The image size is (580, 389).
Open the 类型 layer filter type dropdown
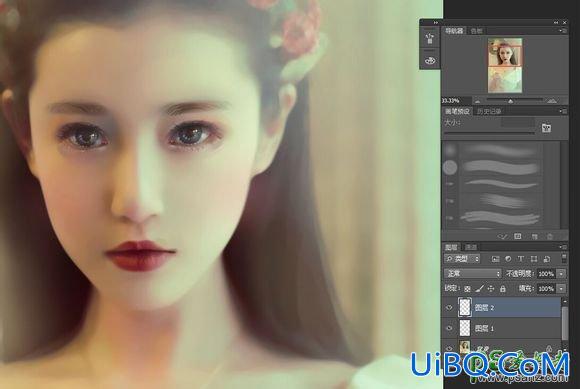tap(462, 259)
